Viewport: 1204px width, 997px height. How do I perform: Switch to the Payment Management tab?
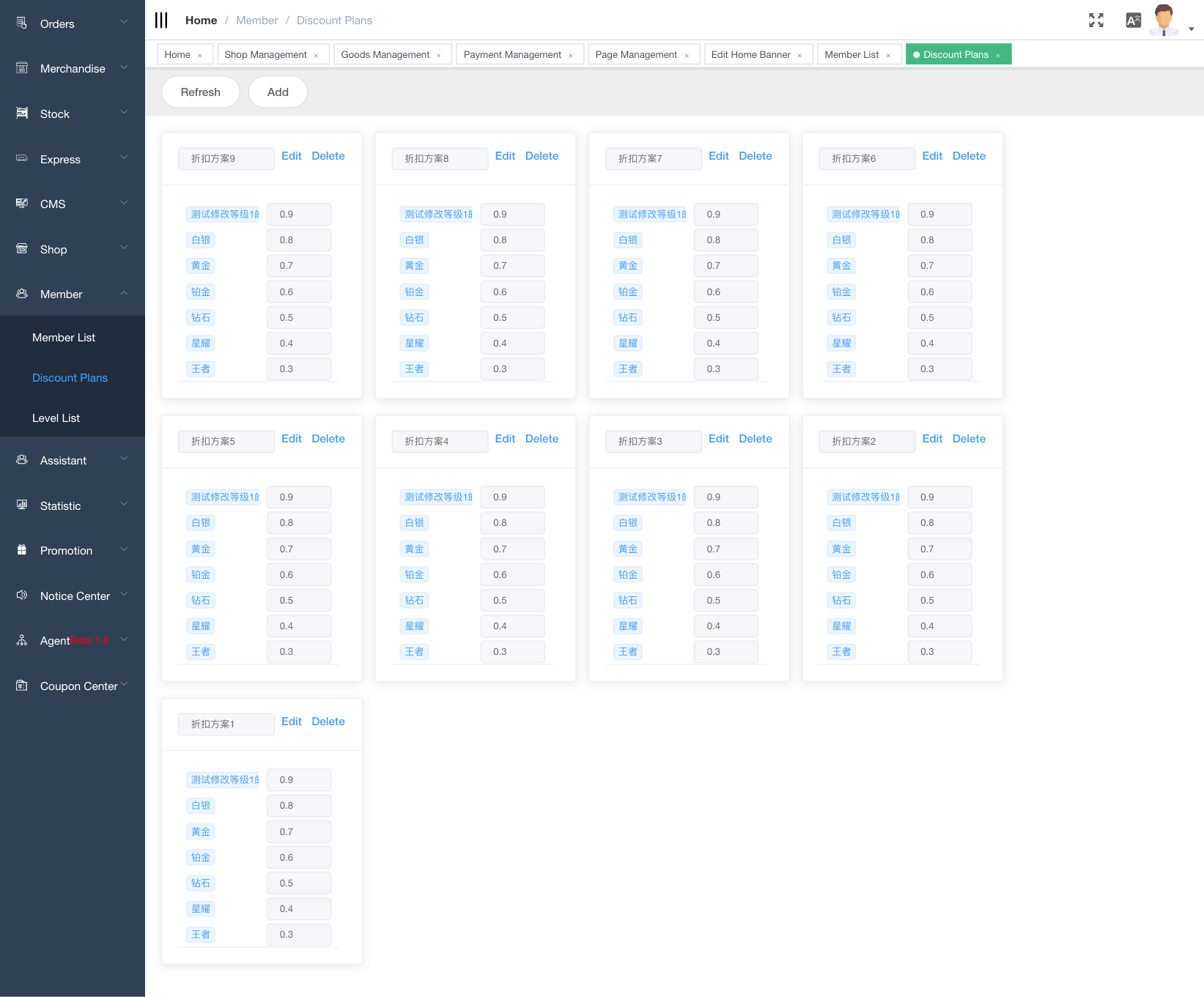(512, 55)
